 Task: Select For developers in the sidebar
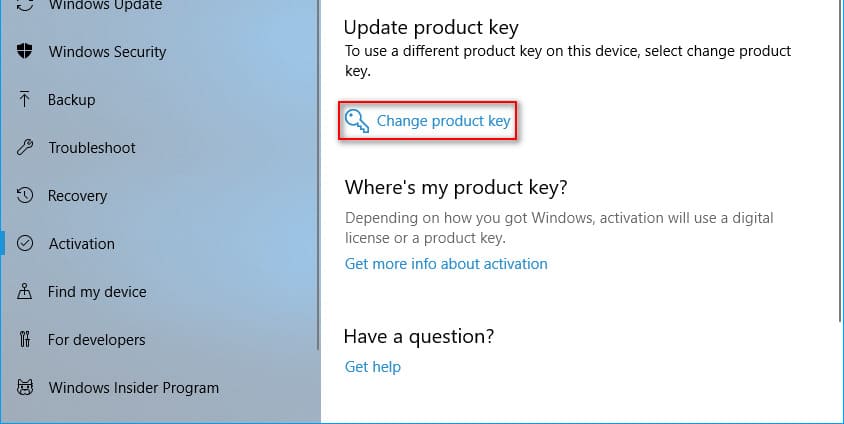(x=96, y=340)
